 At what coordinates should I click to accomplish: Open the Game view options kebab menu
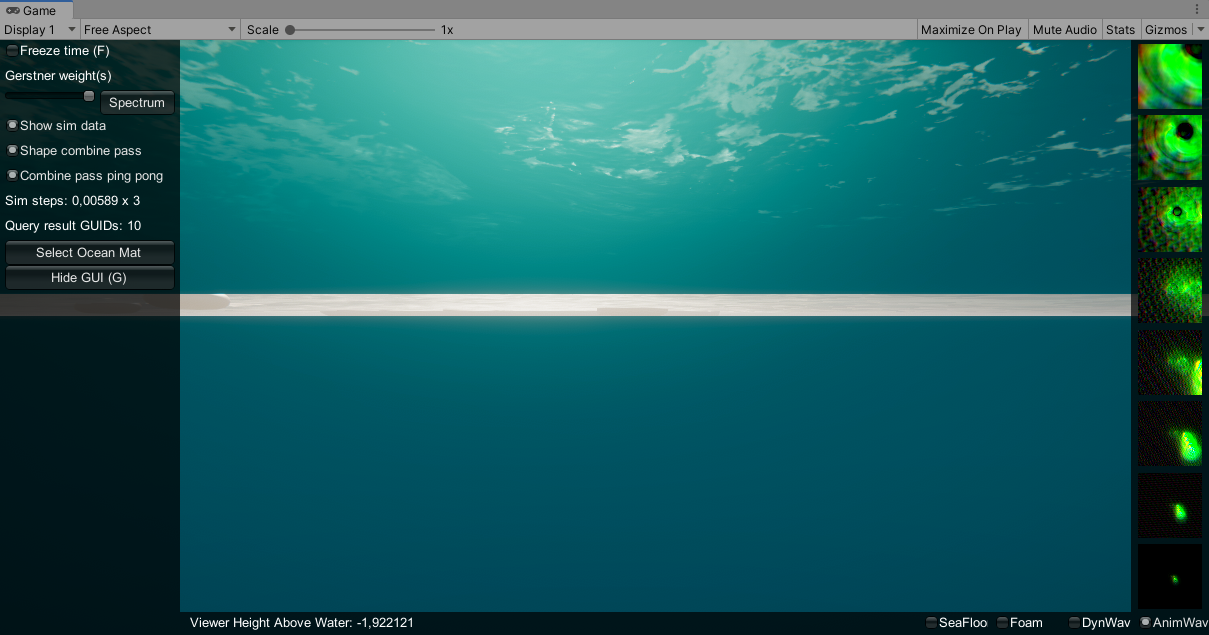point(1197,9)
